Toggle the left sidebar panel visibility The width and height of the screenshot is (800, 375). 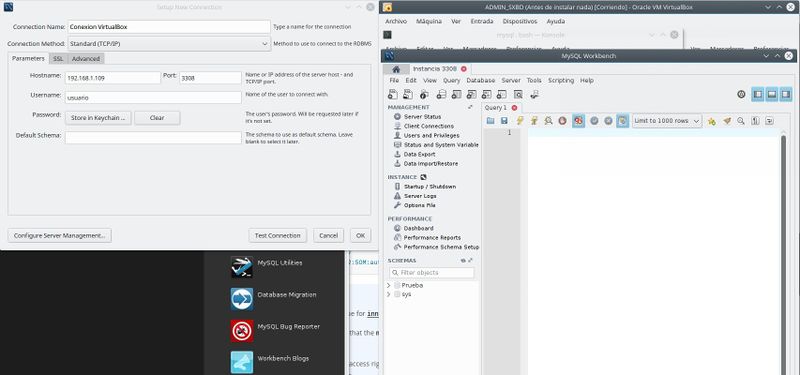click(758, 94)
